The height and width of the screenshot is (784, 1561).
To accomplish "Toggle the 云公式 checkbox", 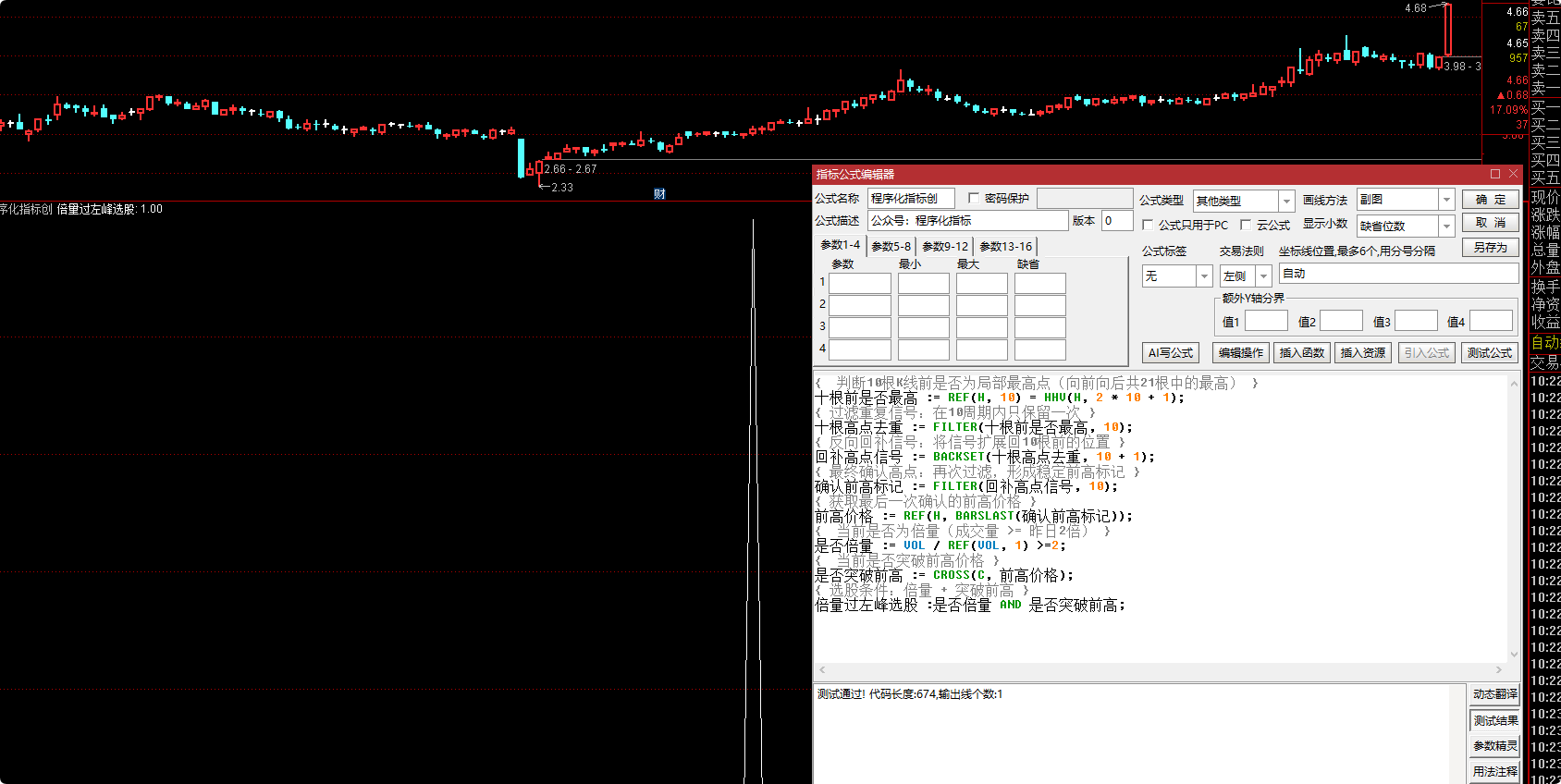I will (x=1246, y=225).
